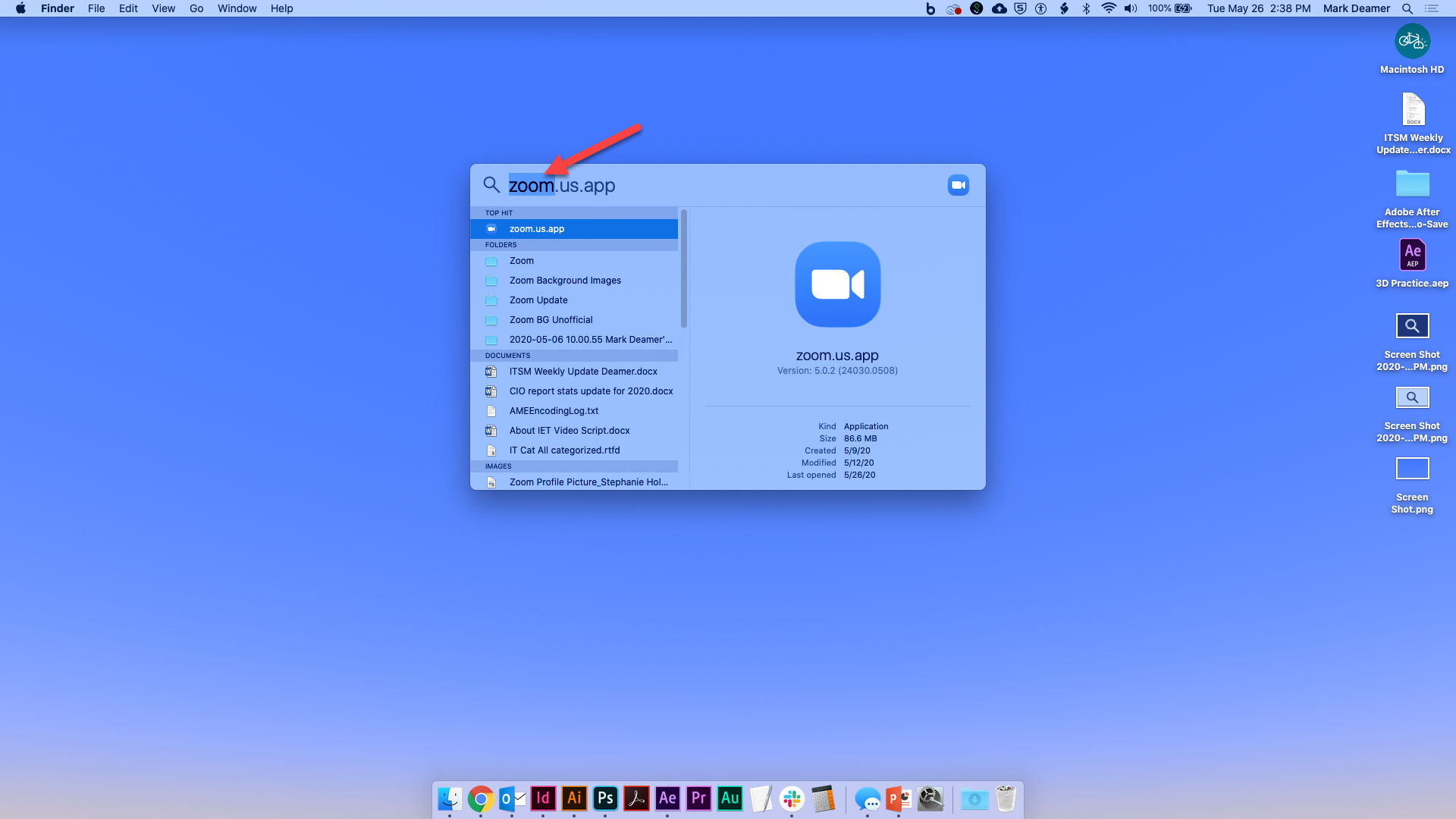The image size is (1456, 819).
Task: Click the Spotlight search text field
Action: tap(720, 185)
